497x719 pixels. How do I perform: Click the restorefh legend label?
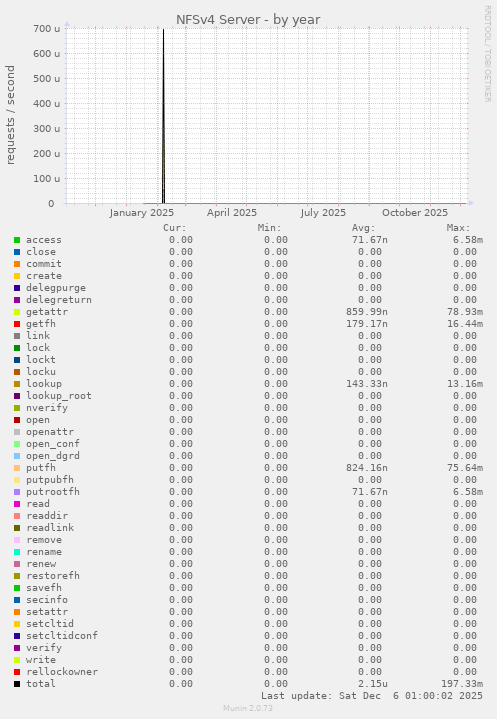(x=53, y=575)
